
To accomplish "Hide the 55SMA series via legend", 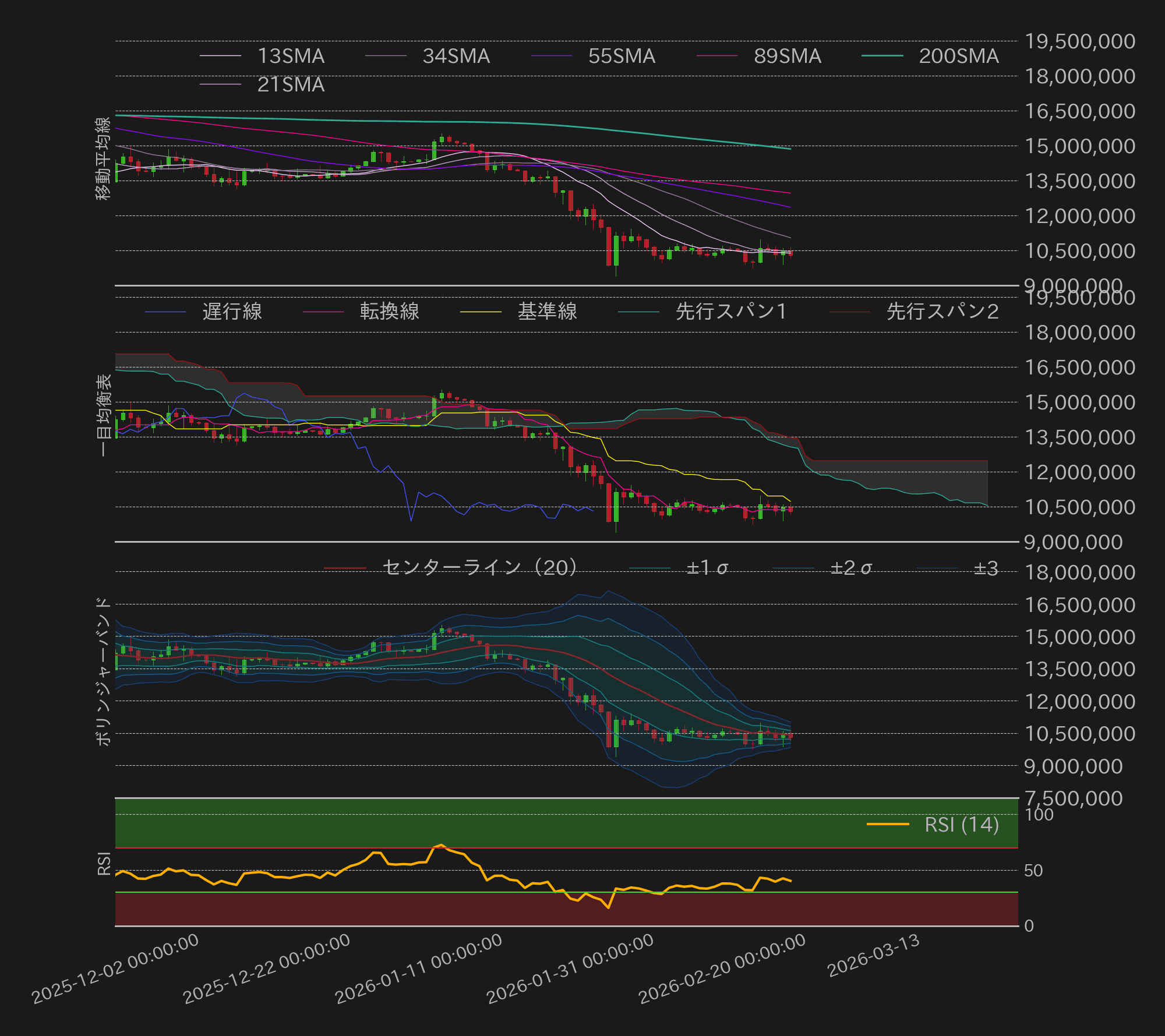I will 551,56.
